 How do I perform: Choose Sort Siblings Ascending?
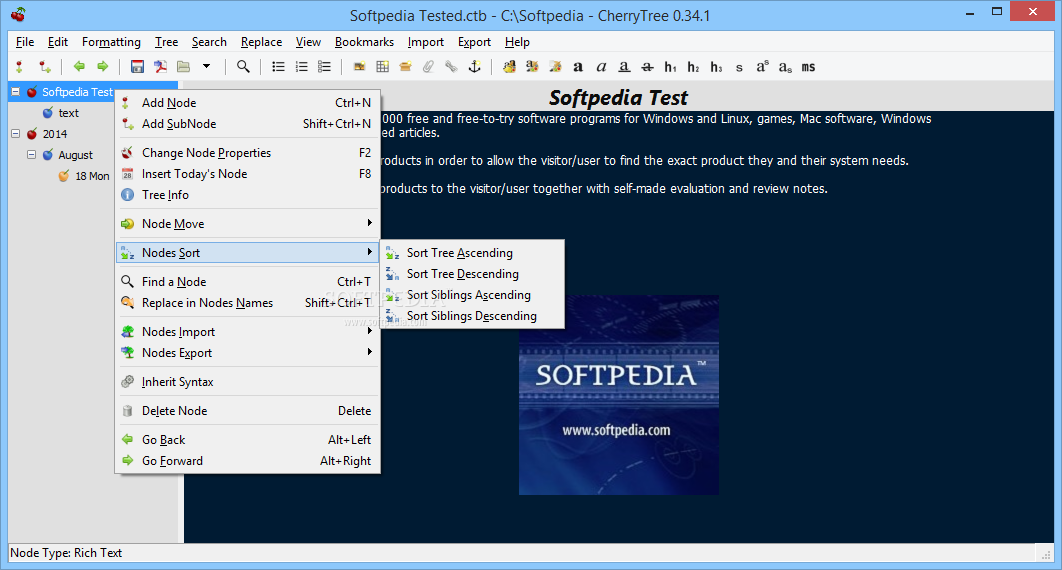pos(472,294)
